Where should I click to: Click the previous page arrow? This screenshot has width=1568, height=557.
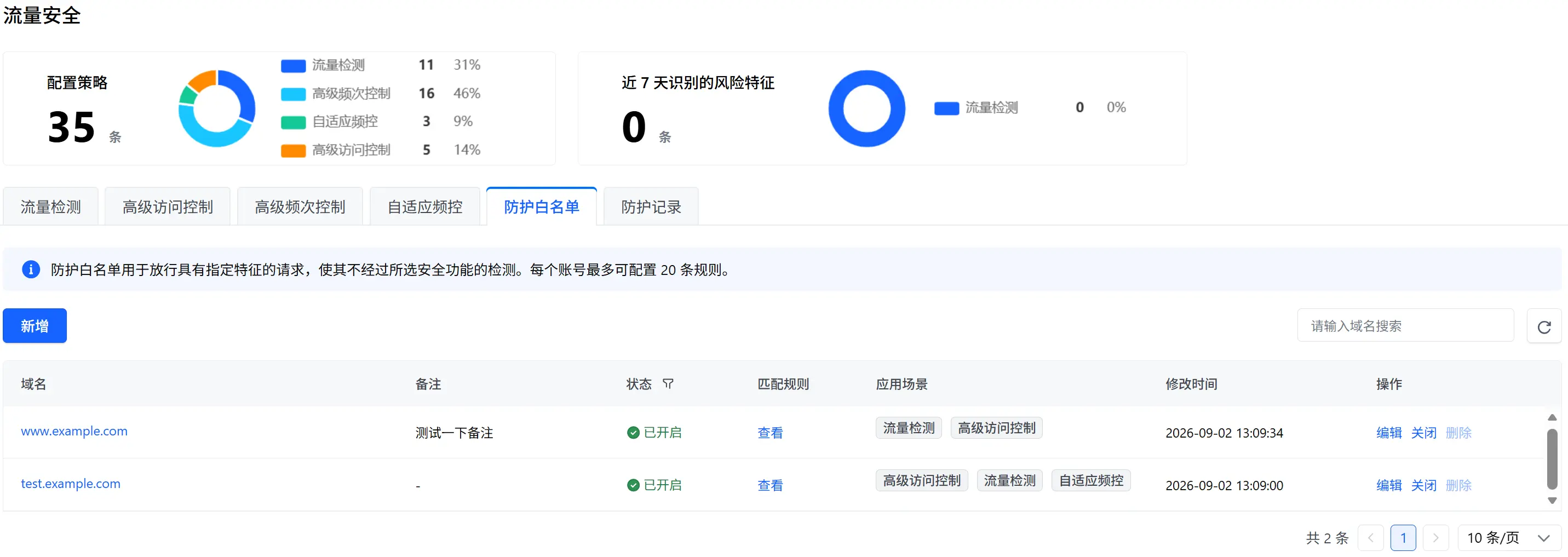pos(1371,537)
